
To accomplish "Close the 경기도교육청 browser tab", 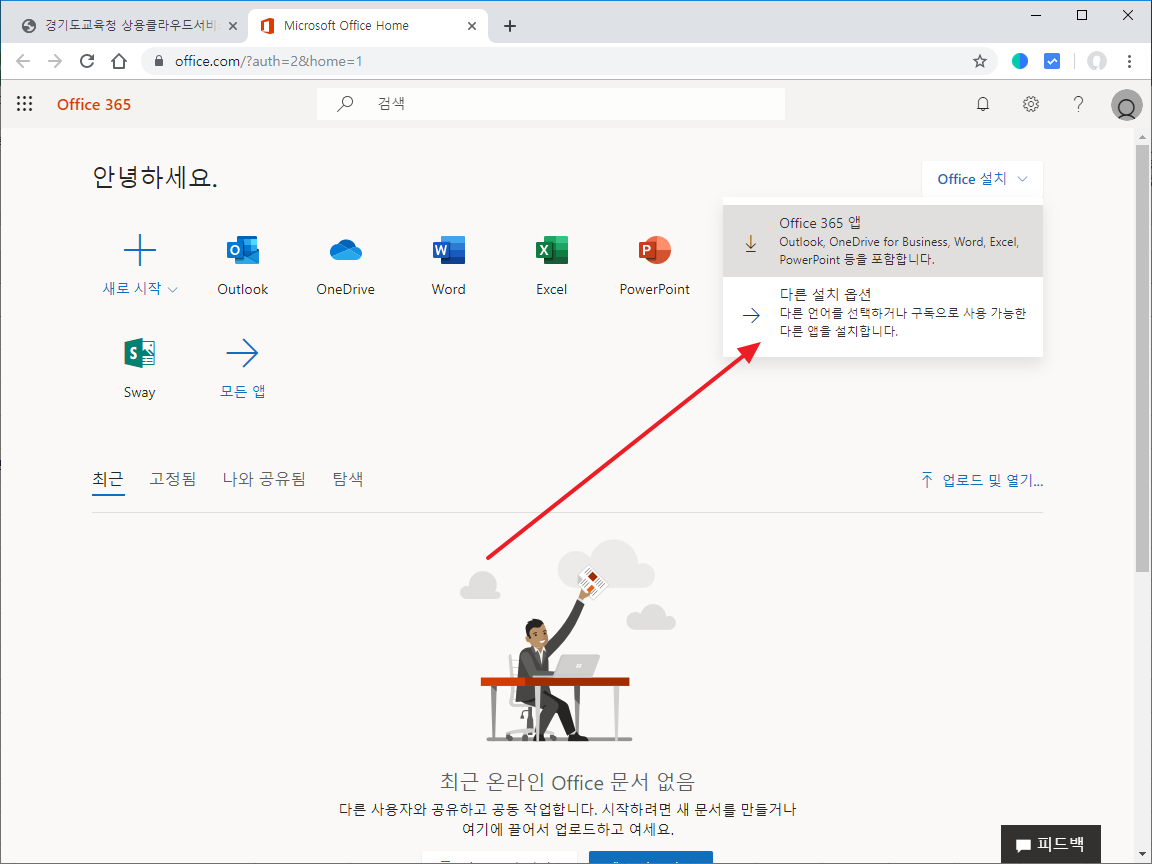I will tap(233, 26).
